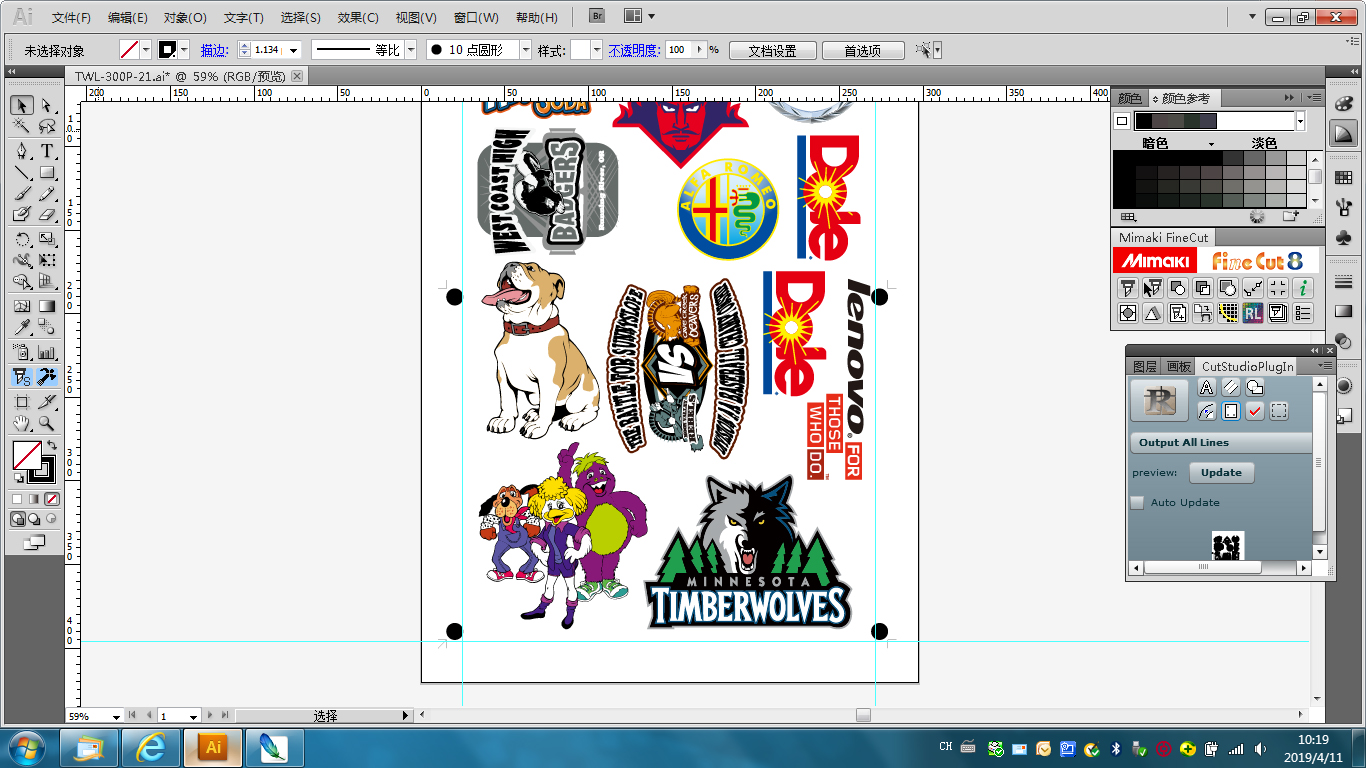
Task: Select the Magic Wand tool
Action: tap(21, 126)
